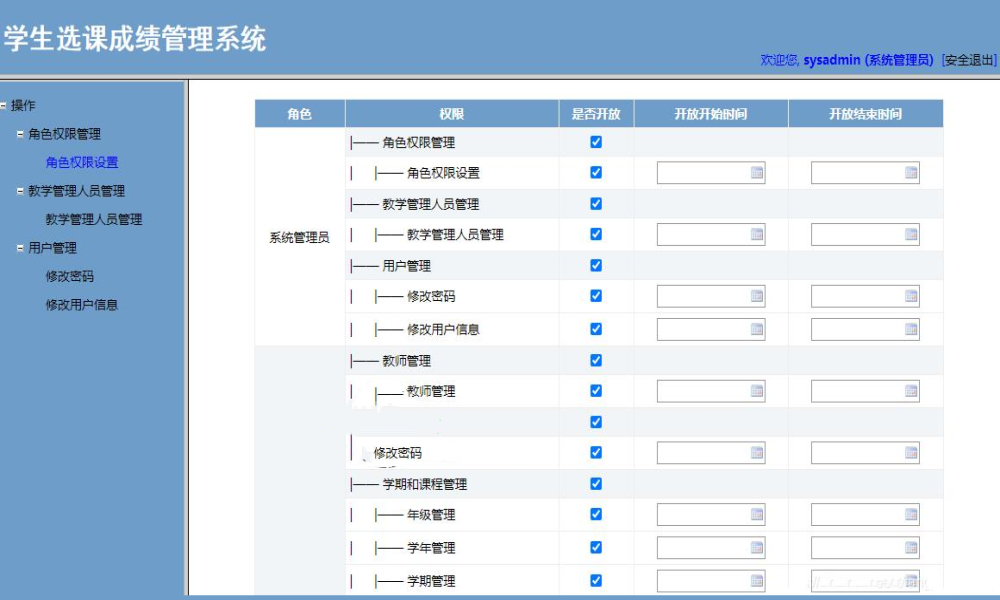Image resolution: width=1000 pixels, height=600 pixels.
Task: Toggle the 学期和课程管理 open checkbox
Action: tap(596, 484)
